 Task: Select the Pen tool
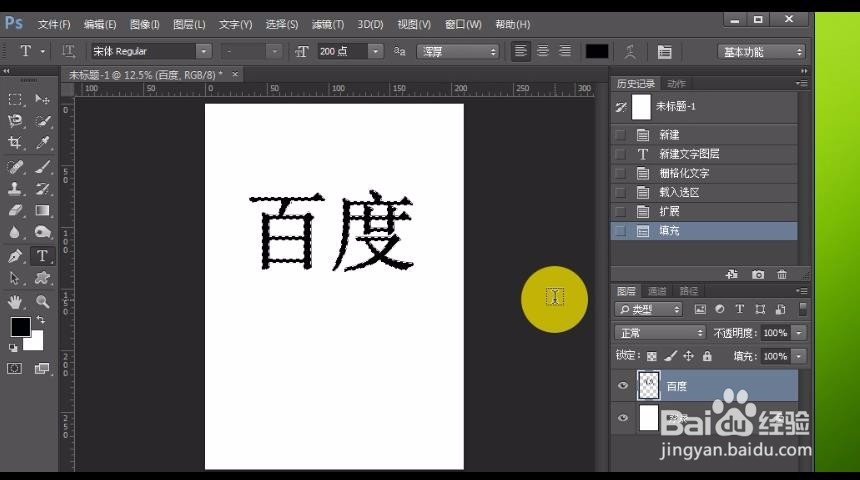click(x=15, y=256)
